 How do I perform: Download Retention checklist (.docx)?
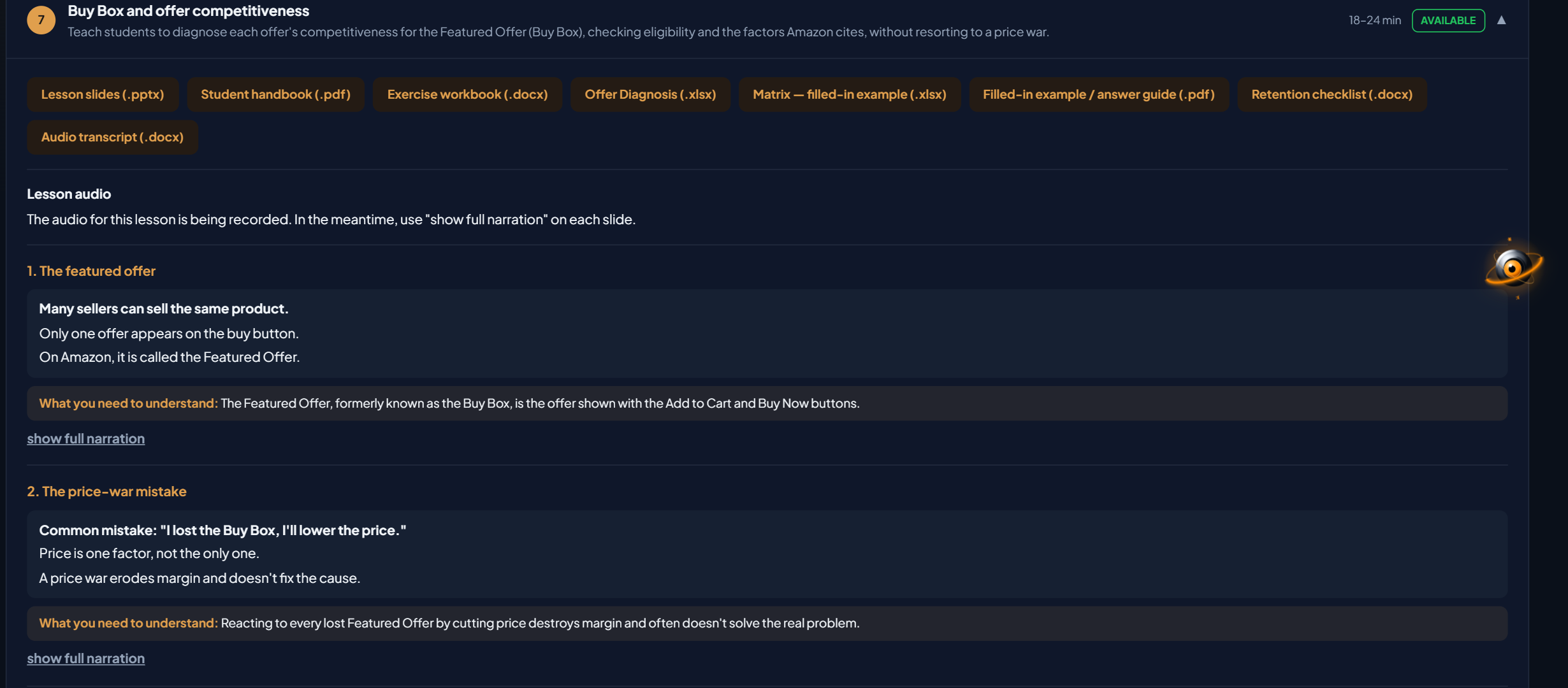point(1332,94)
